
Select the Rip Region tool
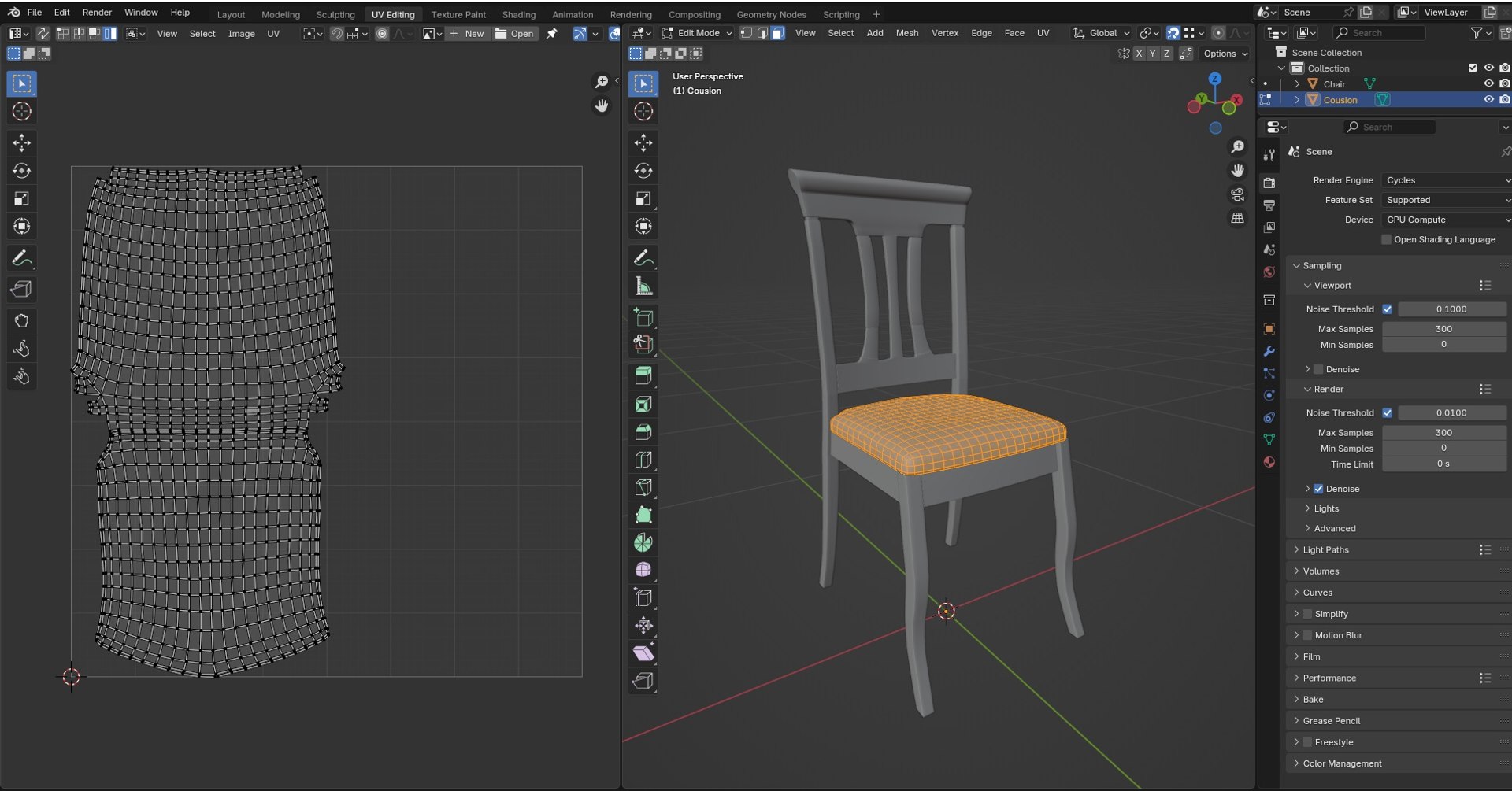[x=643, y=681]
